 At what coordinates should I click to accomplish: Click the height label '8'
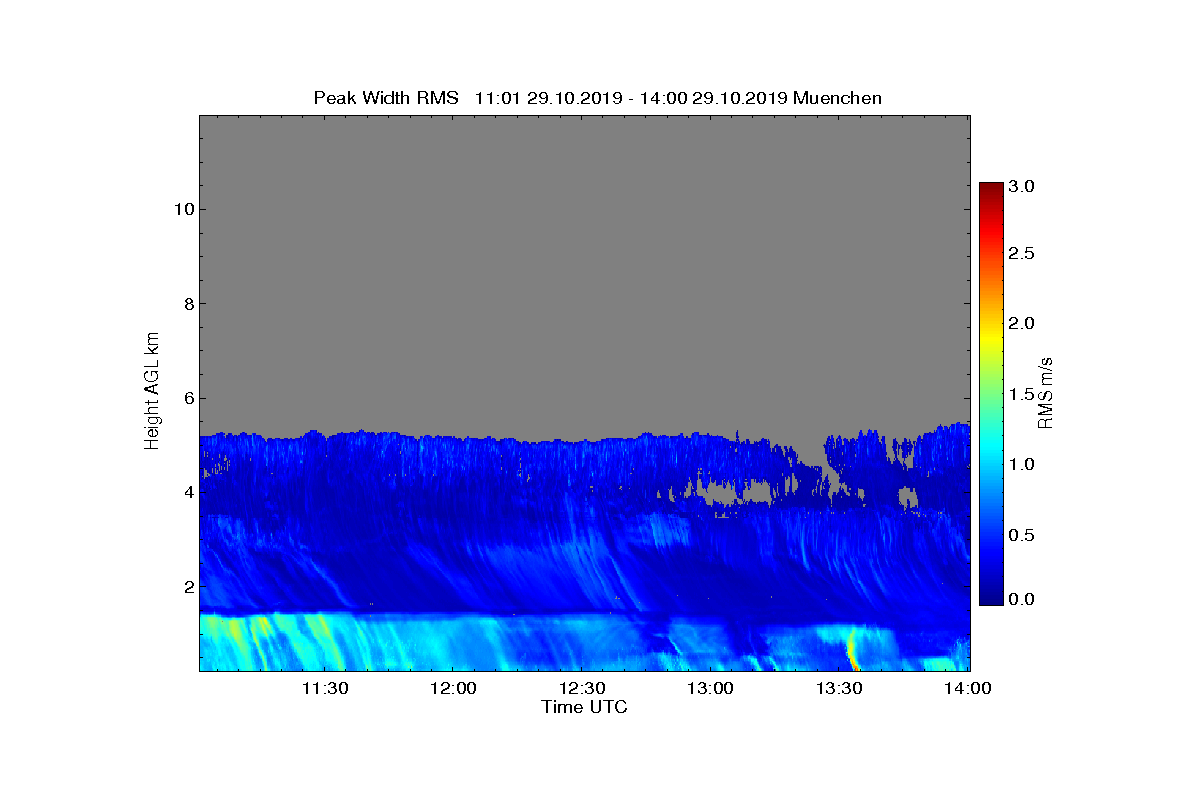187,304
